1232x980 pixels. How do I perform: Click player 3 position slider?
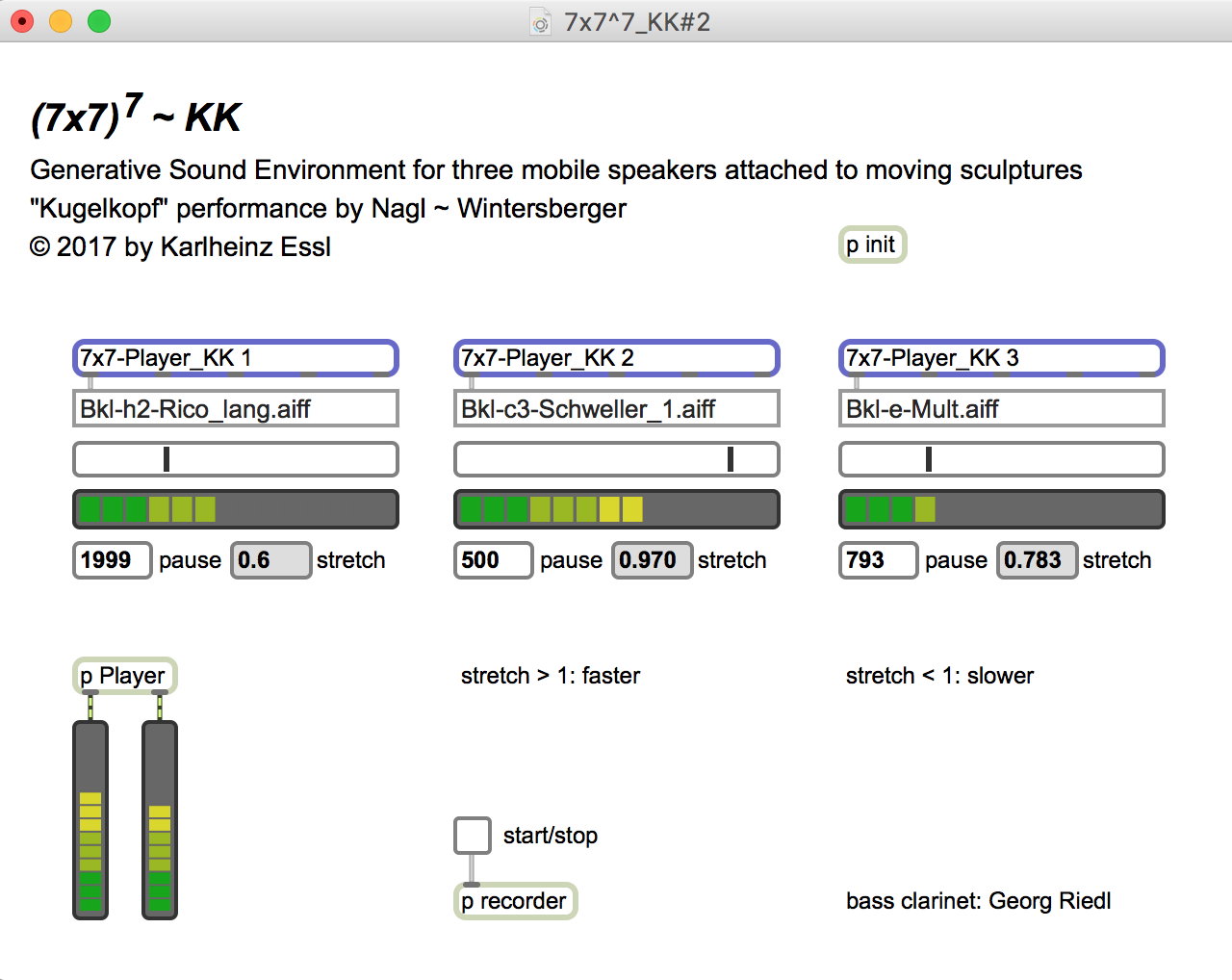[1001, 459]
